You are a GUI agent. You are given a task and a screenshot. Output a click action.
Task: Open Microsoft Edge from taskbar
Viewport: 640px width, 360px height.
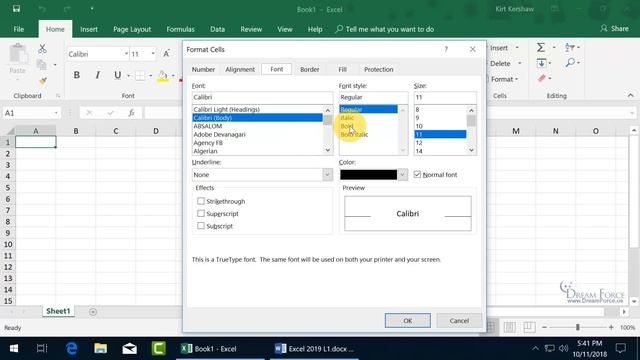(72, 349)
